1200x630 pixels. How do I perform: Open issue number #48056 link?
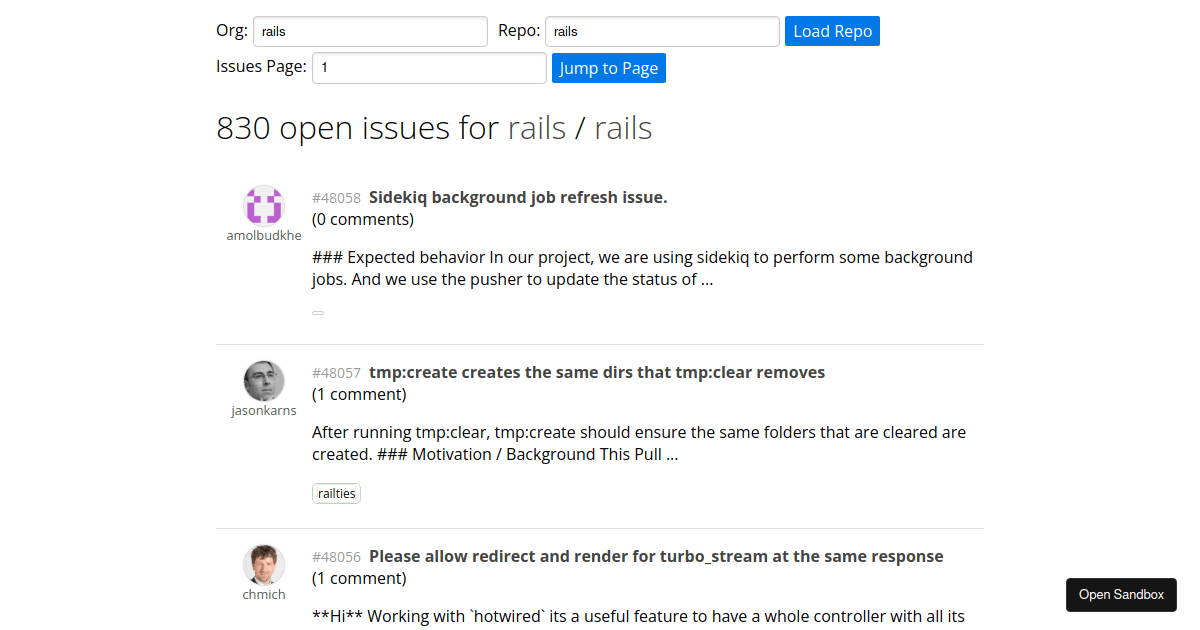[x=336, y=557]
